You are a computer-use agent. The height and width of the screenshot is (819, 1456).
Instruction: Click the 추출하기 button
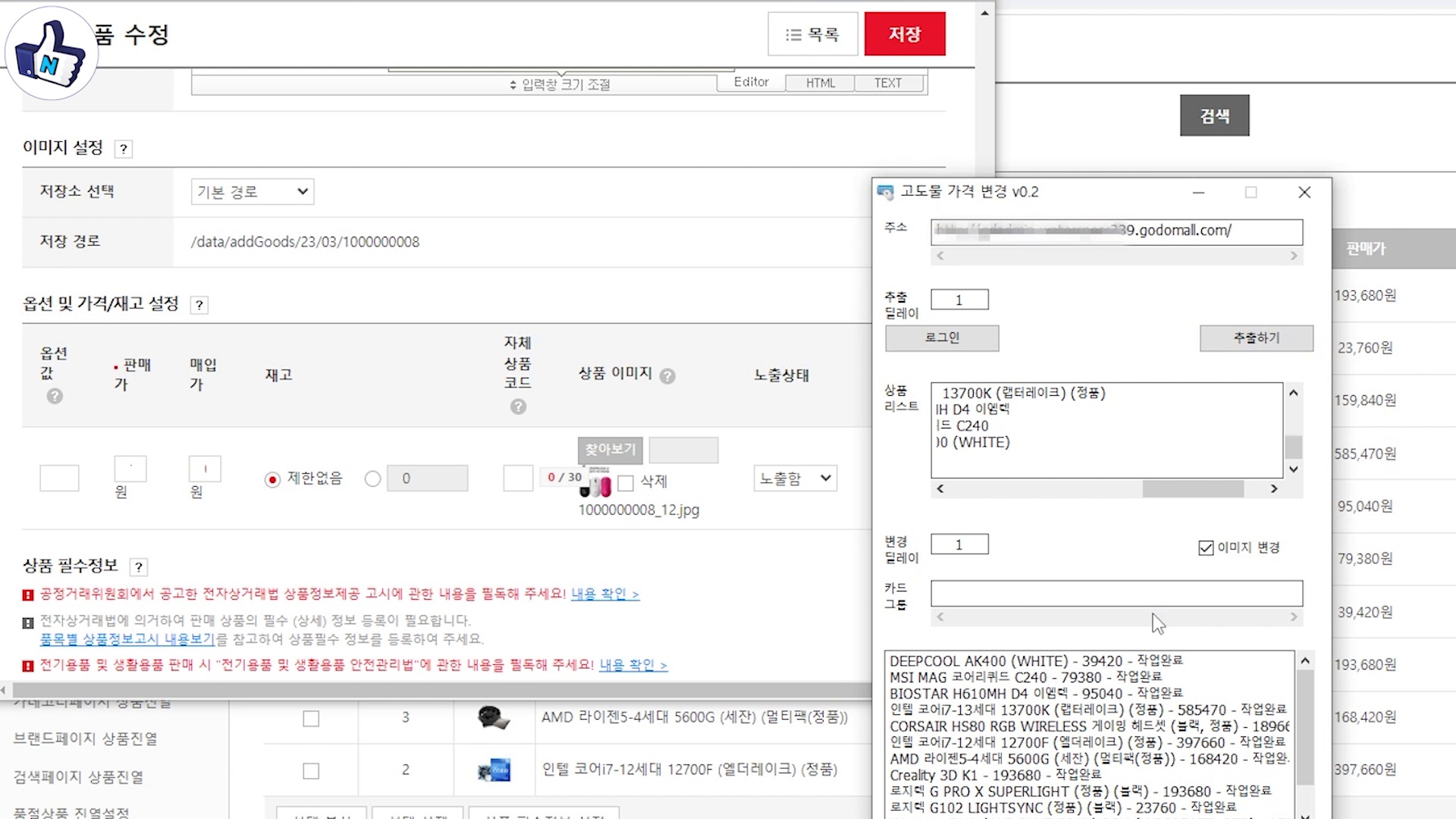click(x=1256, y=338)
